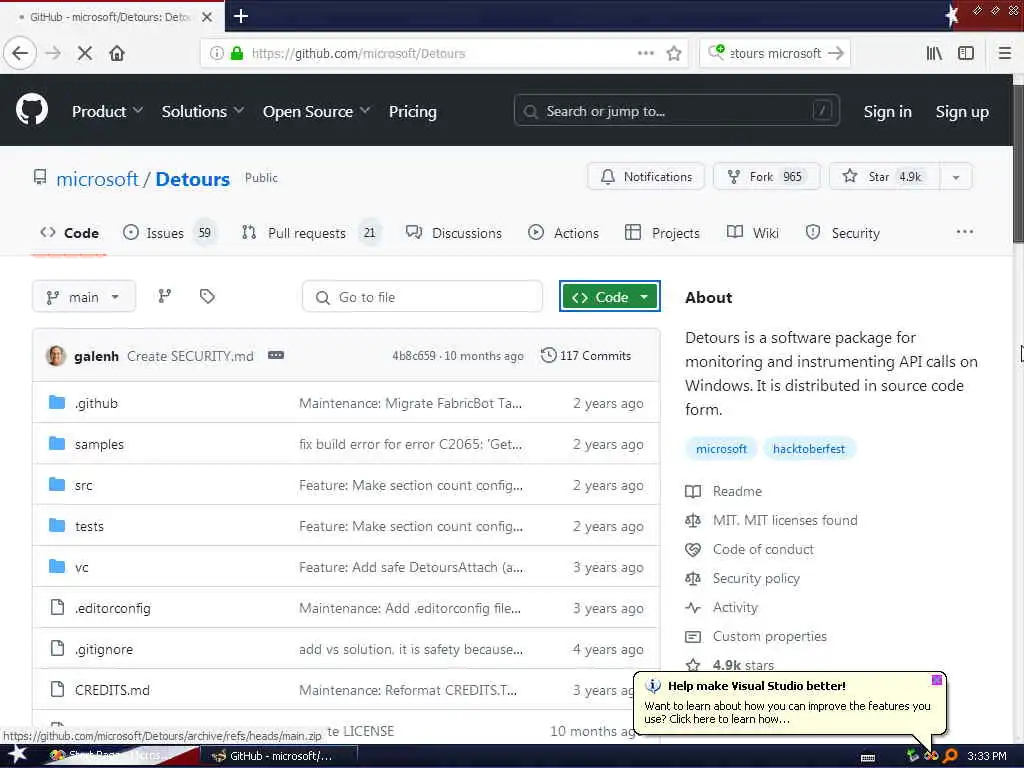Show site security padlock info
The image size is (1024, 768).
pyautogui.click(x=237, y=53)
